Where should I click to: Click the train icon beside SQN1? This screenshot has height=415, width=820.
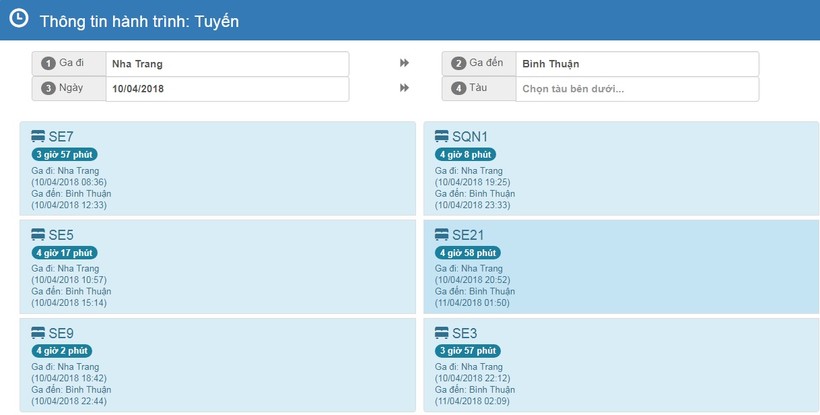442,136
